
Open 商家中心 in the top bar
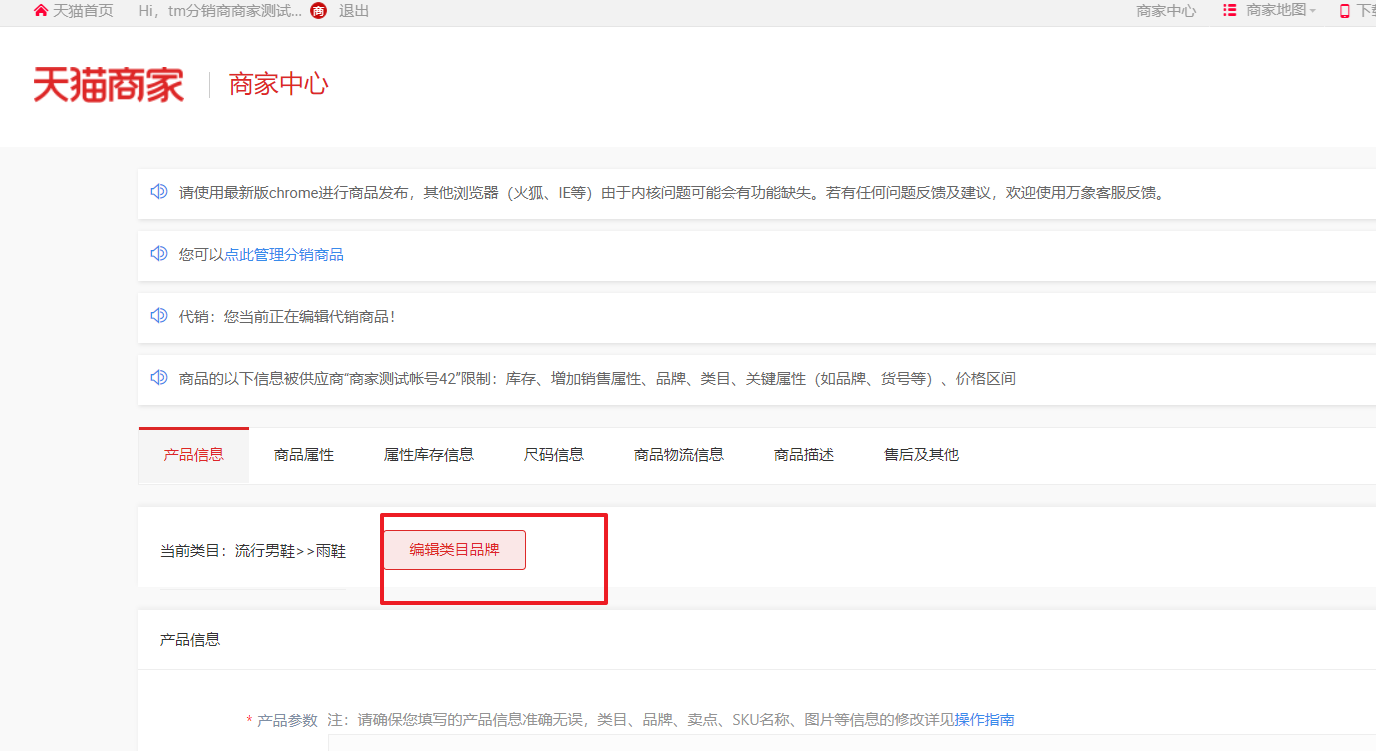[1166, 10]
